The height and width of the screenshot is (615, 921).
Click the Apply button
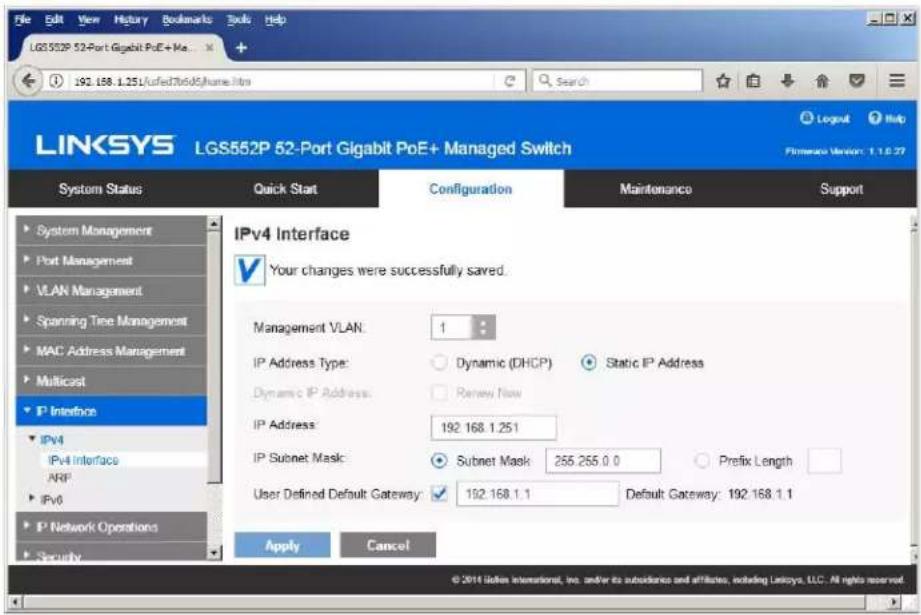(283, 545)
